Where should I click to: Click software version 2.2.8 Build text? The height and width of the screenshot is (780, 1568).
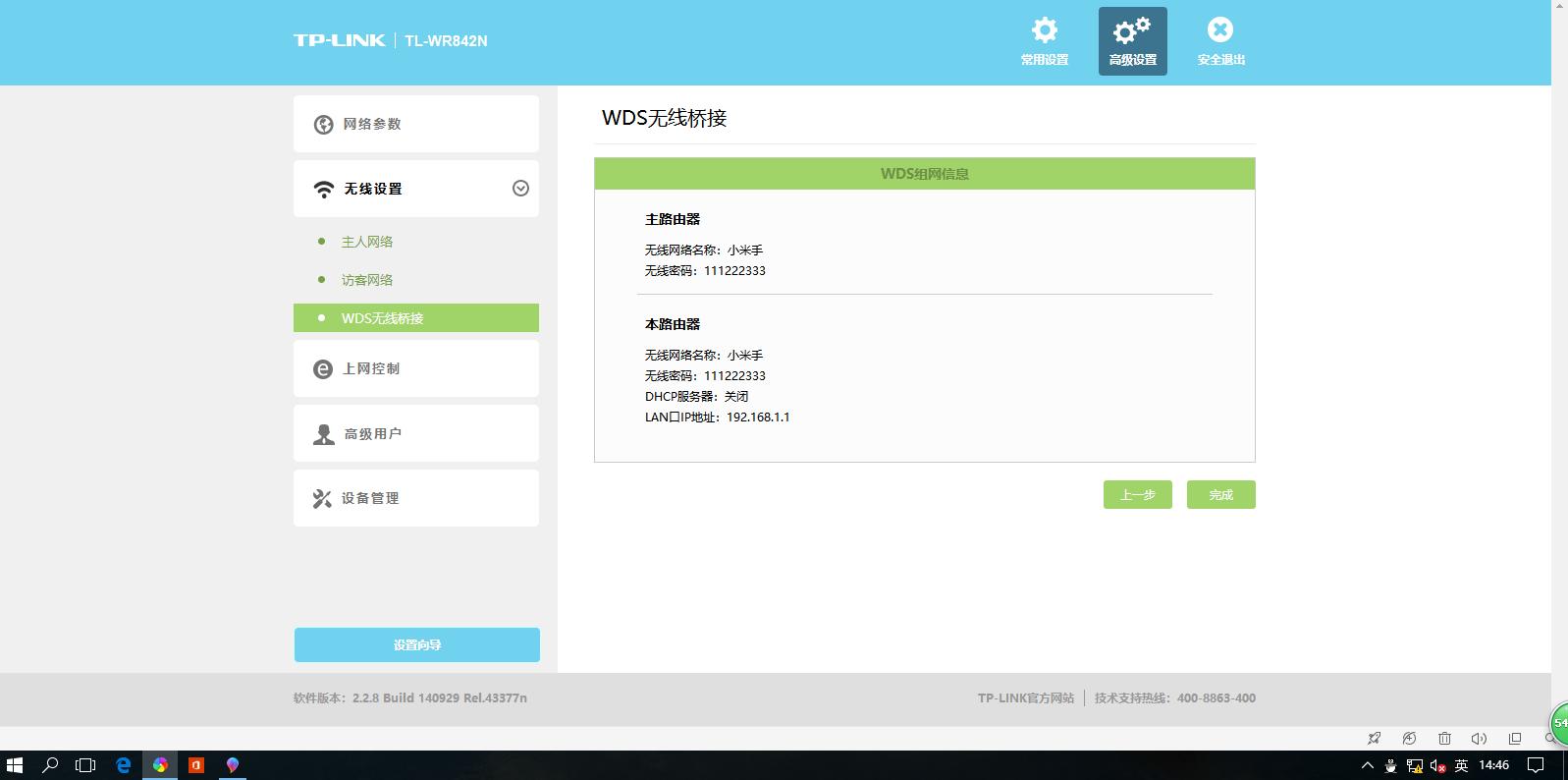tap(440, 698)
